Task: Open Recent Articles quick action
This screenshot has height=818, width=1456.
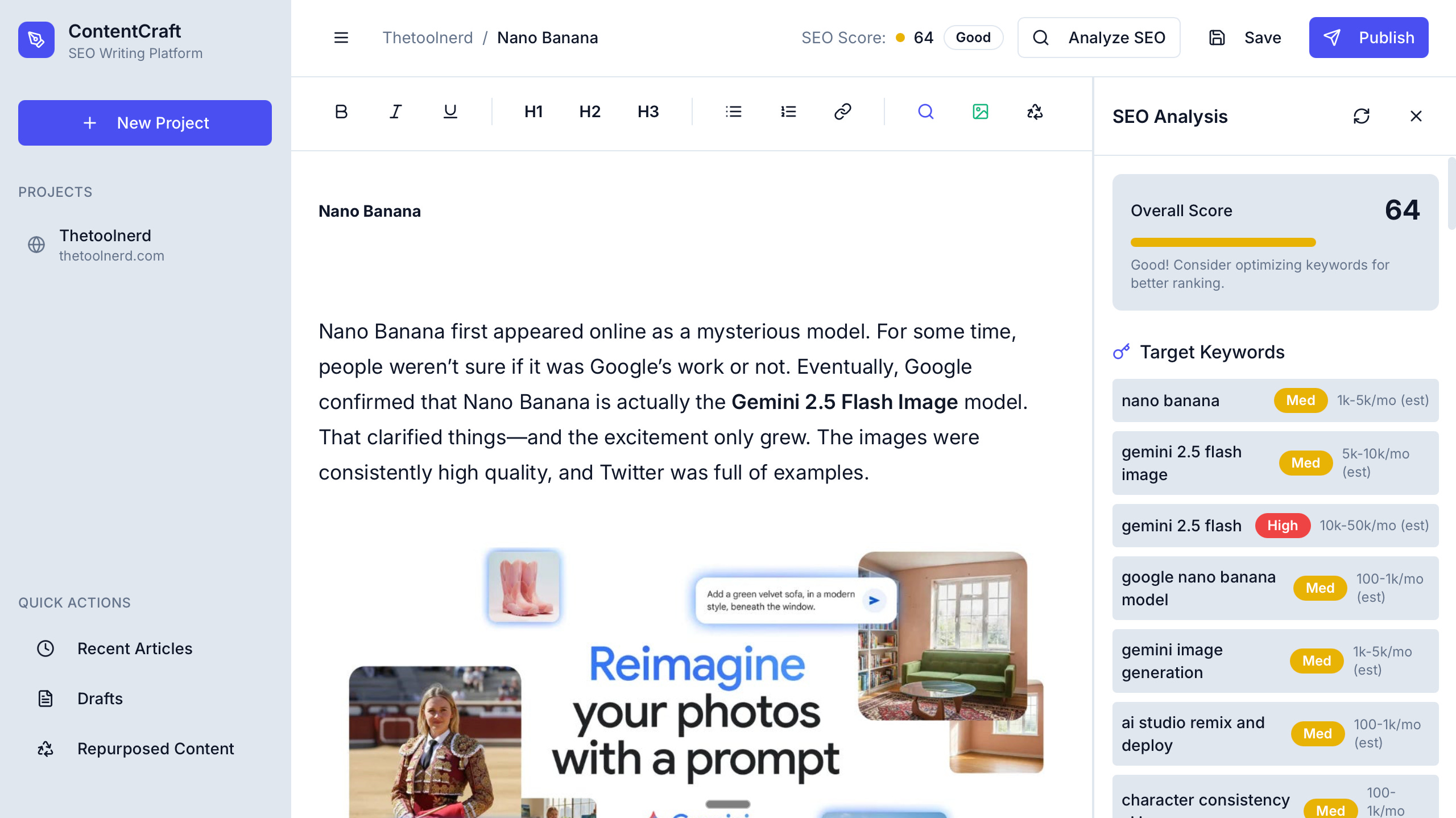Action: click(x=135, y=648)
